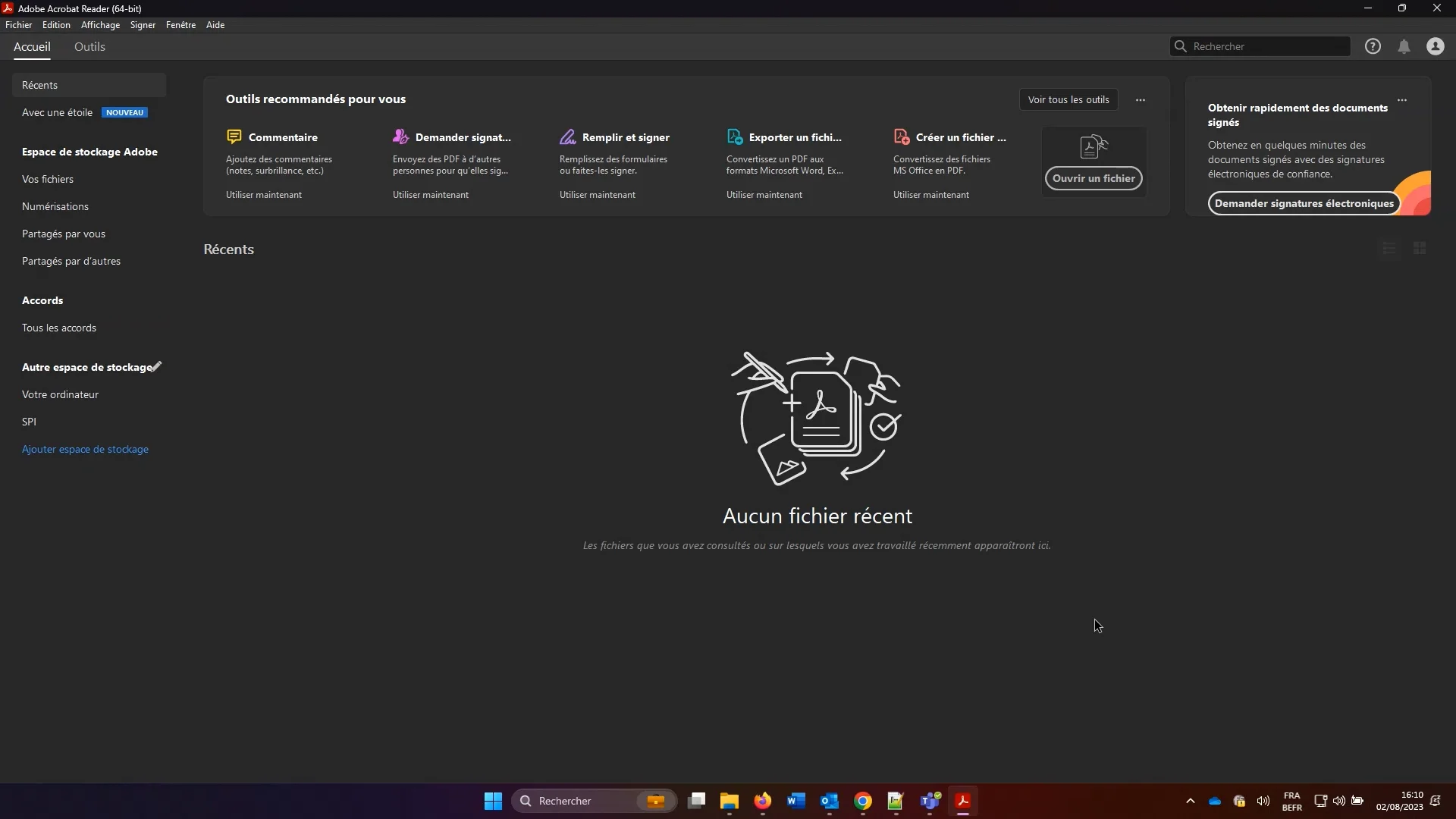
Task: Click Ajouter espace de stockage link
Action: 85,449
